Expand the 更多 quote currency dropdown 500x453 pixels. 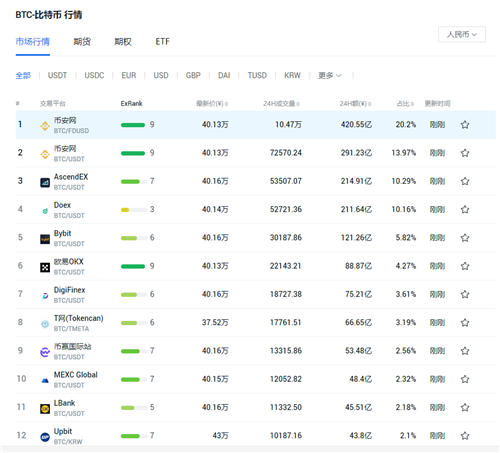(x=330, y=75)
